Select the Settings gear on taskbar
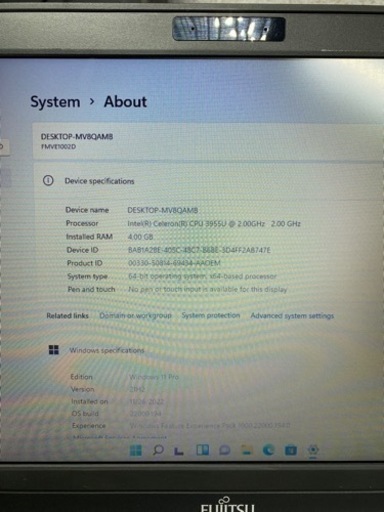Viewport: 384px width, 512px height. [x=313, y=450]
